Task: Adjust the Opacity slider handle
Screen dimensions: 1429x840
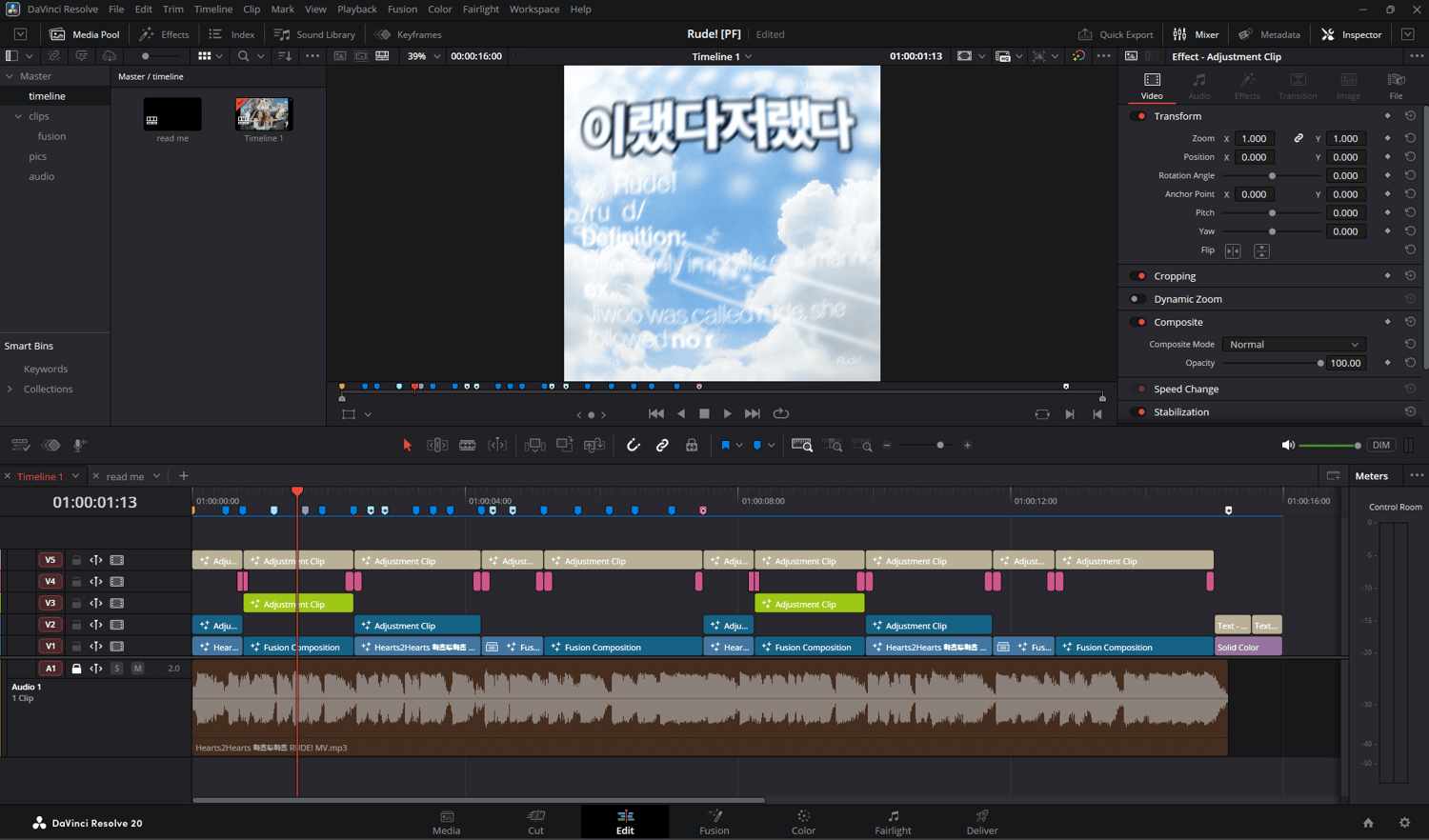Action: [1320, 363]
